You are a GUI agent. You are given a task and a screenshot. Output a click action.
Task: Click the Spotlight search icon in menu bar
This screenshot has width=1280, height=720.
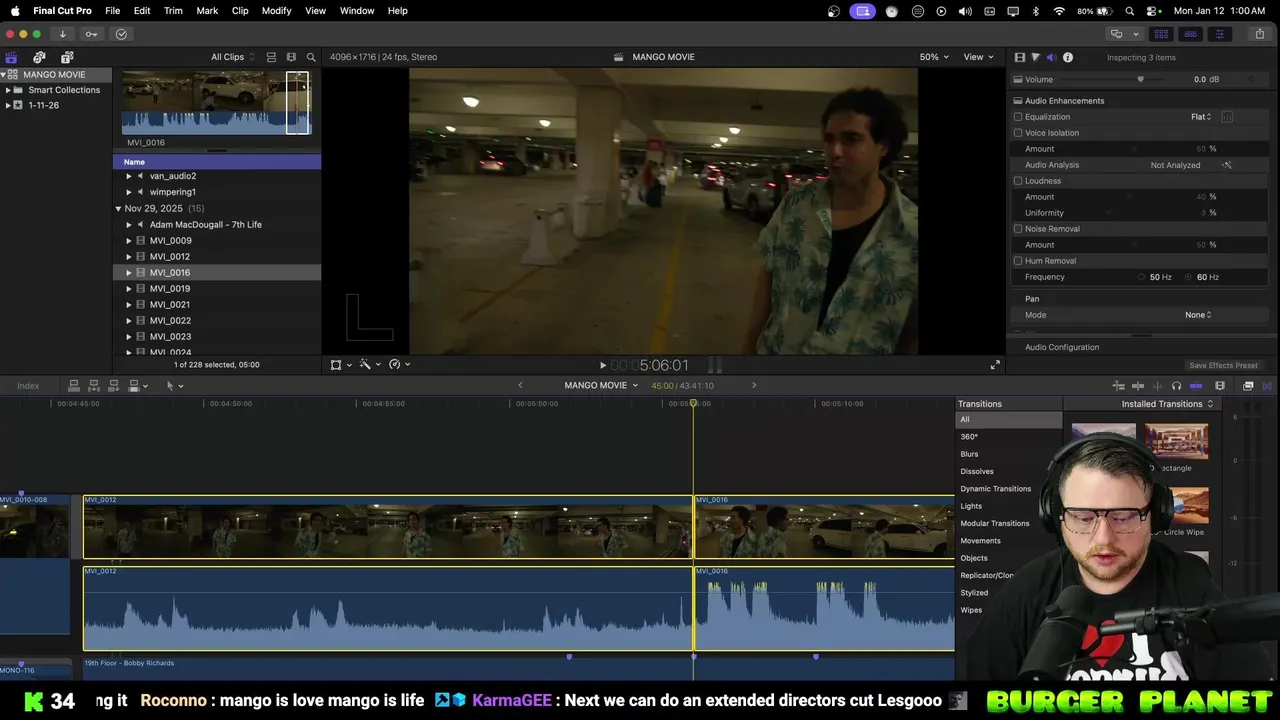coord(1130,11)
